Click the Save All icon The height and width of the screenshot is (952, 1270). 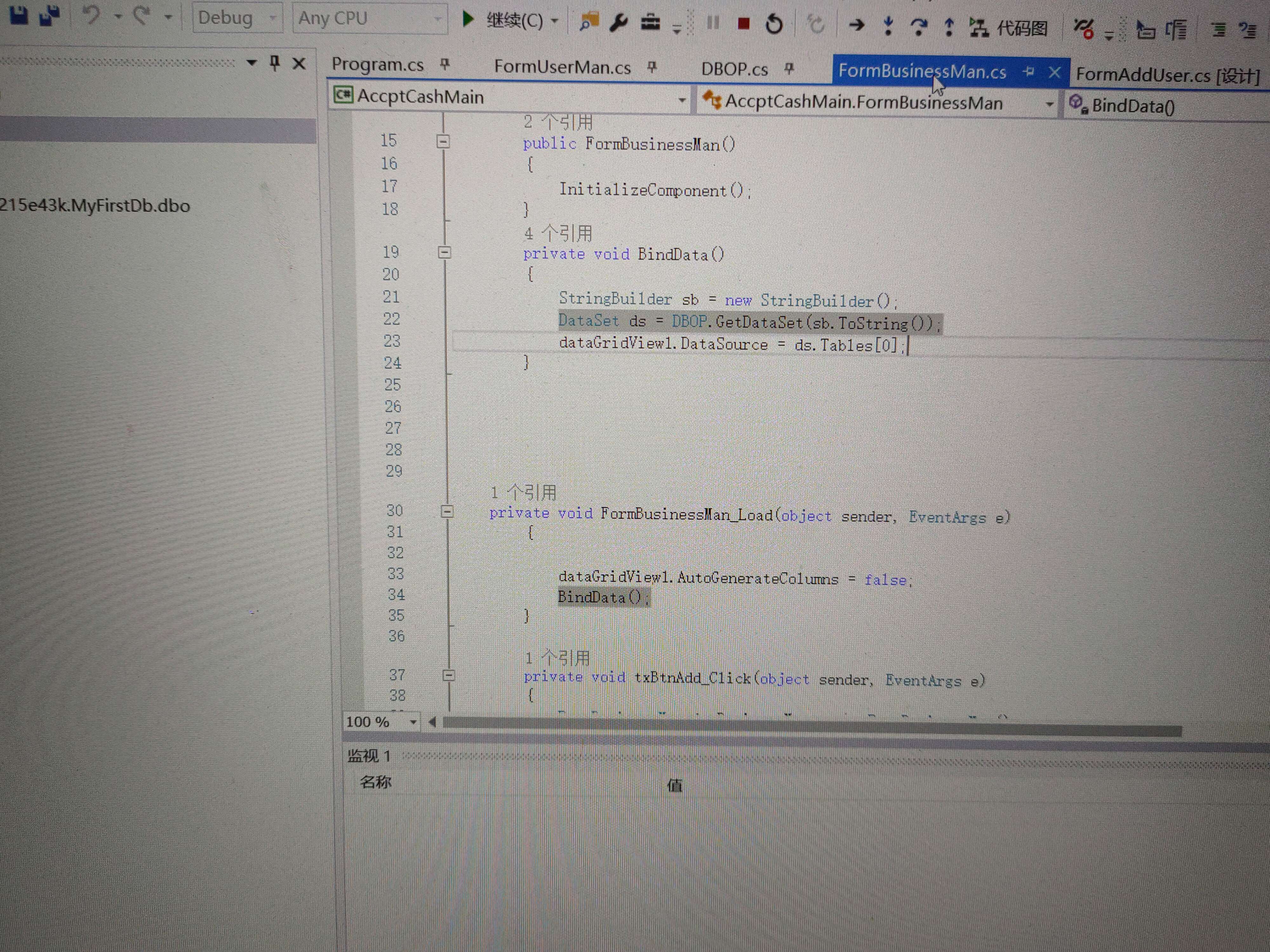[x=50, y=16]
